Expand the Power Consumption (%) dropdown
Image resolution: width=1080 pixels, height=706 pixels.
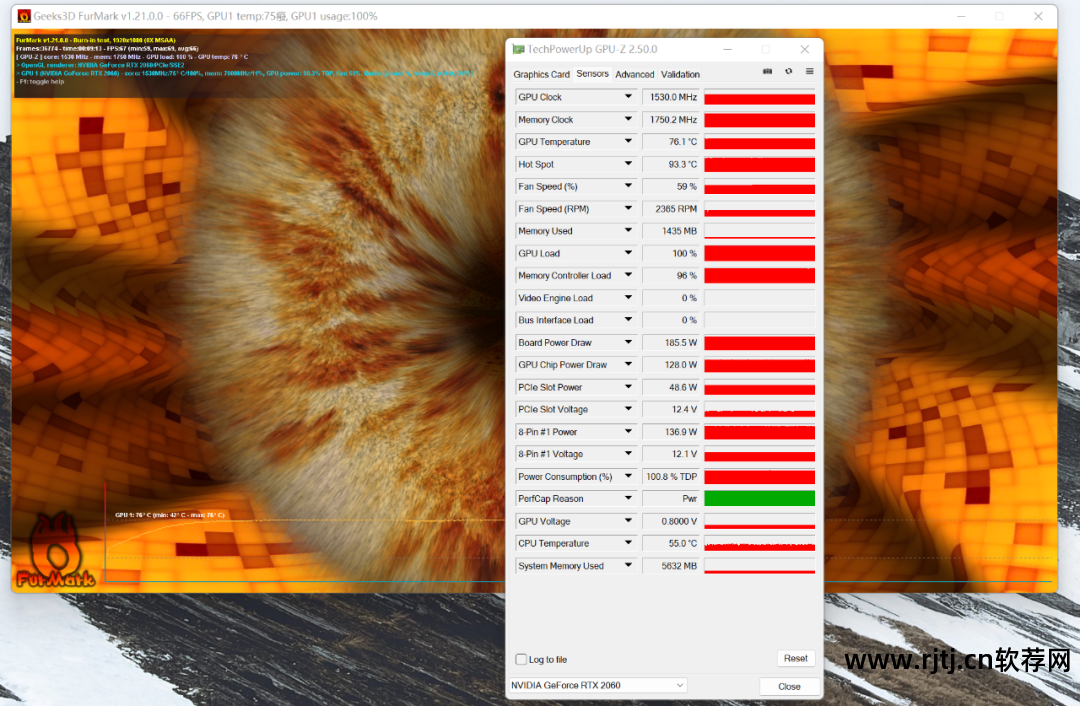click(628, 476)
